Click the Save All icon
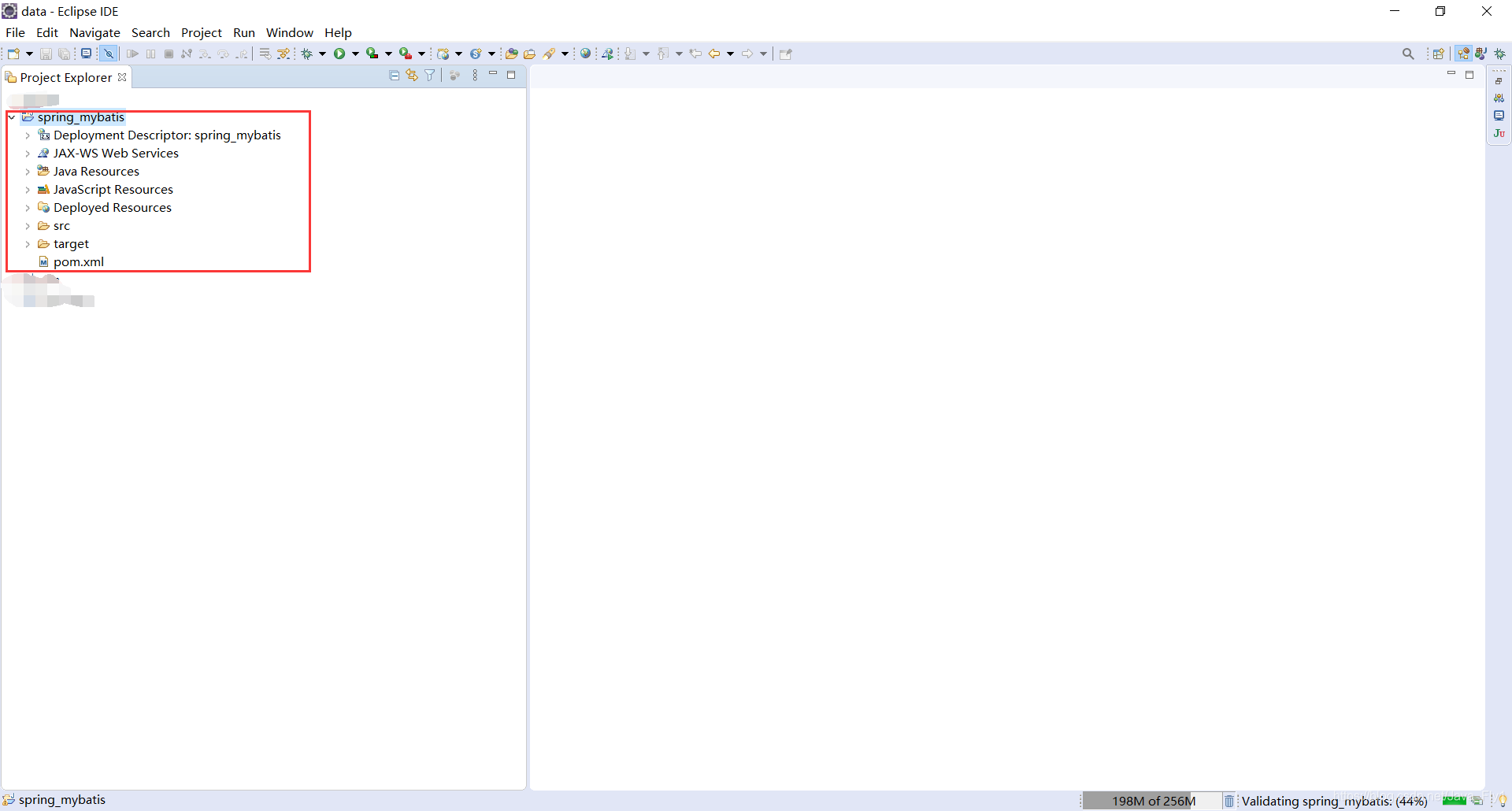Image resolution: width=1512 pixels, height=811 pixels. coord(64,54)
